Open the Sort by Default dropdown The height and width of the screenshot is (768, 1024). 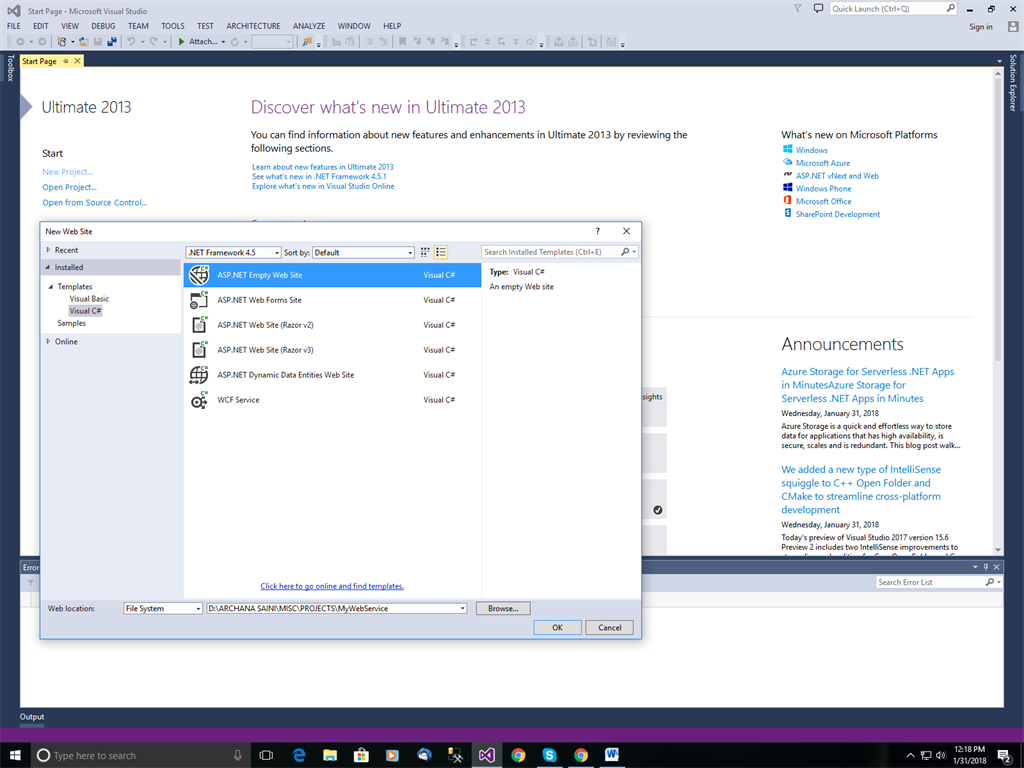tap(363, 252)
